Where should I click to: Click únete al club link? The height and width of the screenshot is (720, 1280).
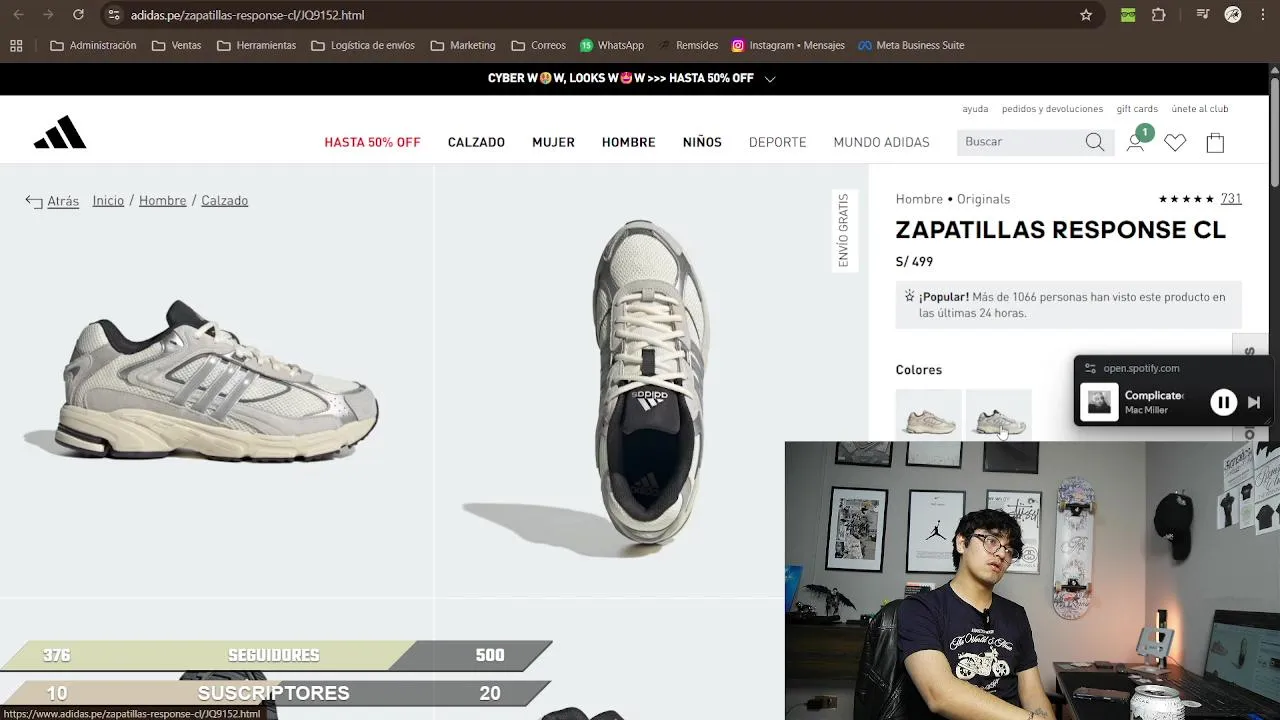[x=1200, y=109]
